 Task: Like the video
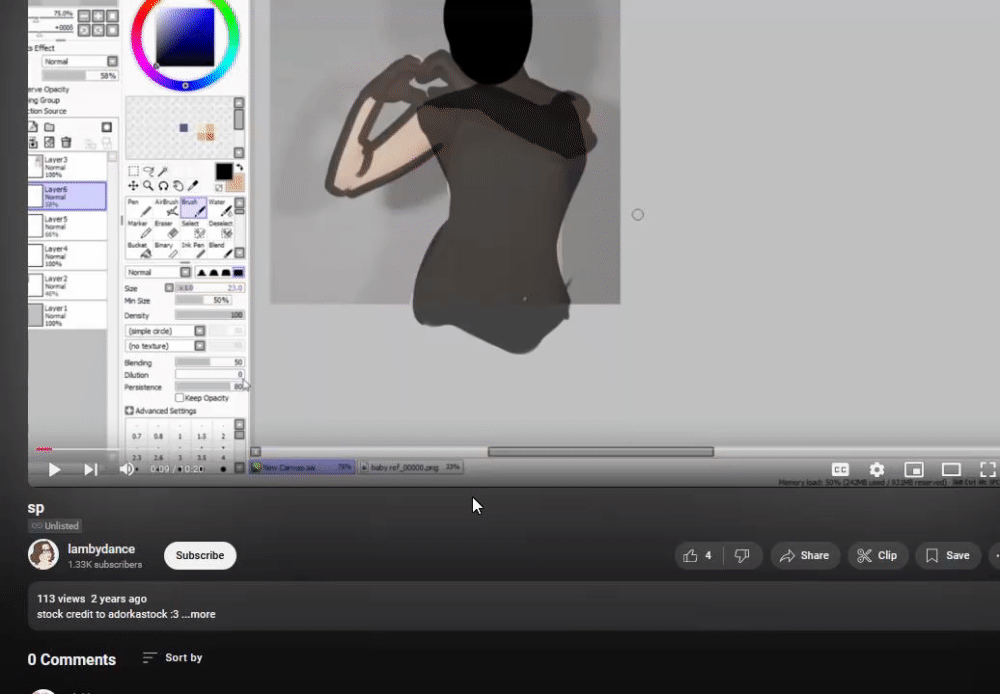[x=699, y=556]
